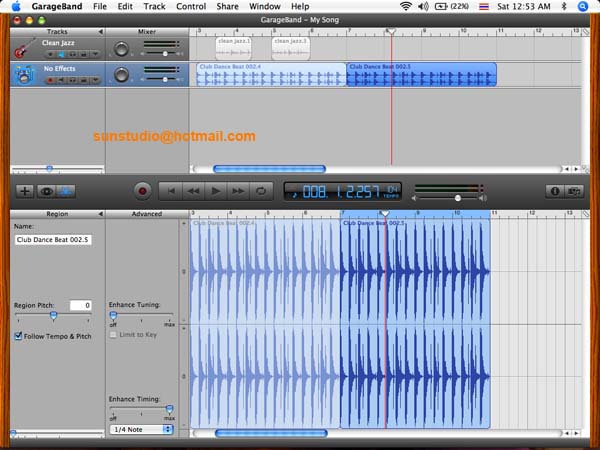This screenshot has height=450, width=600.
Task: Uncheck Follow Tempo & Pitch
Action: pos(18,336)
